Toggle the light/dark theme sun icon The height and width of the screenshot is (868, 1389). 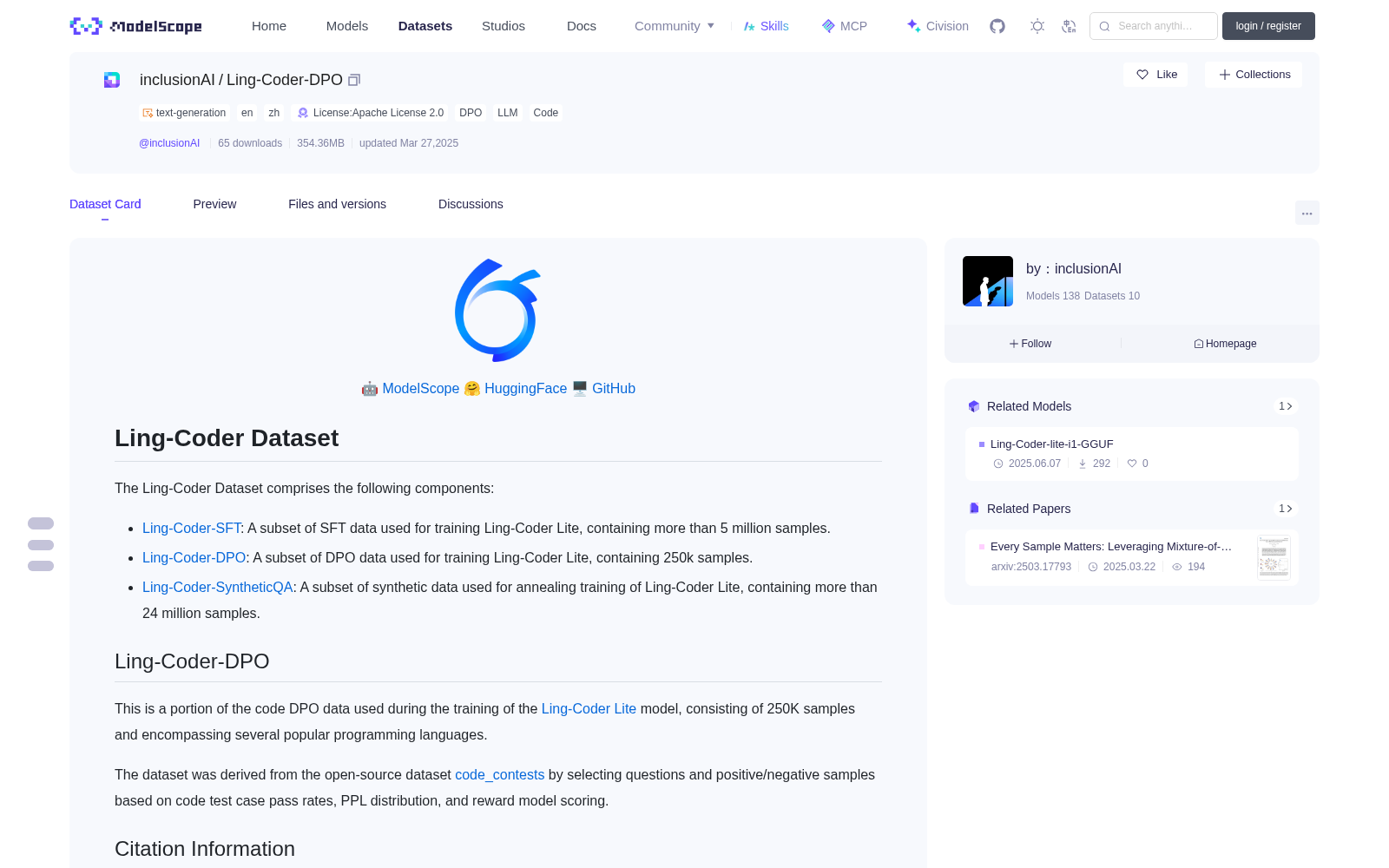(x=1037, y=26)
